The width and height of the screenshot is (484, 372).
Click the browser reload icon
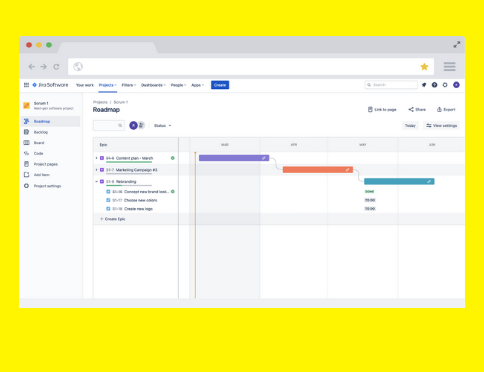coord(56,67)
